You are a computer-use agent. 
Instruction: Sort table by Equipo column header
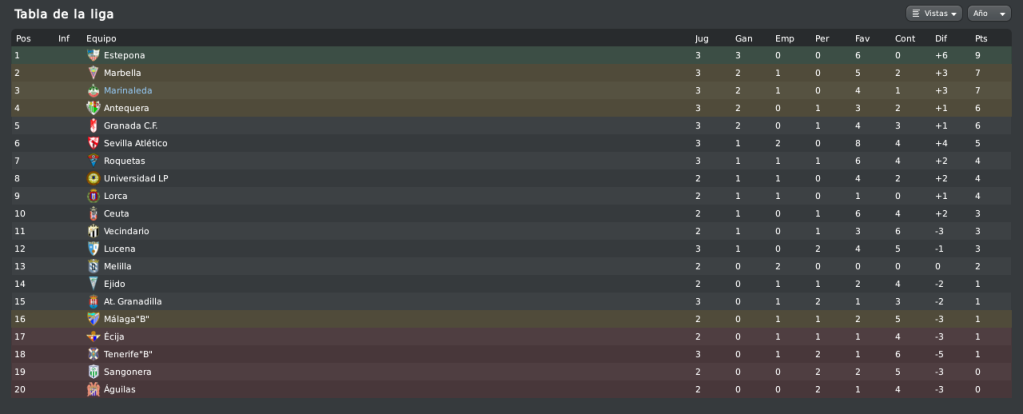[x=101, y=38]
